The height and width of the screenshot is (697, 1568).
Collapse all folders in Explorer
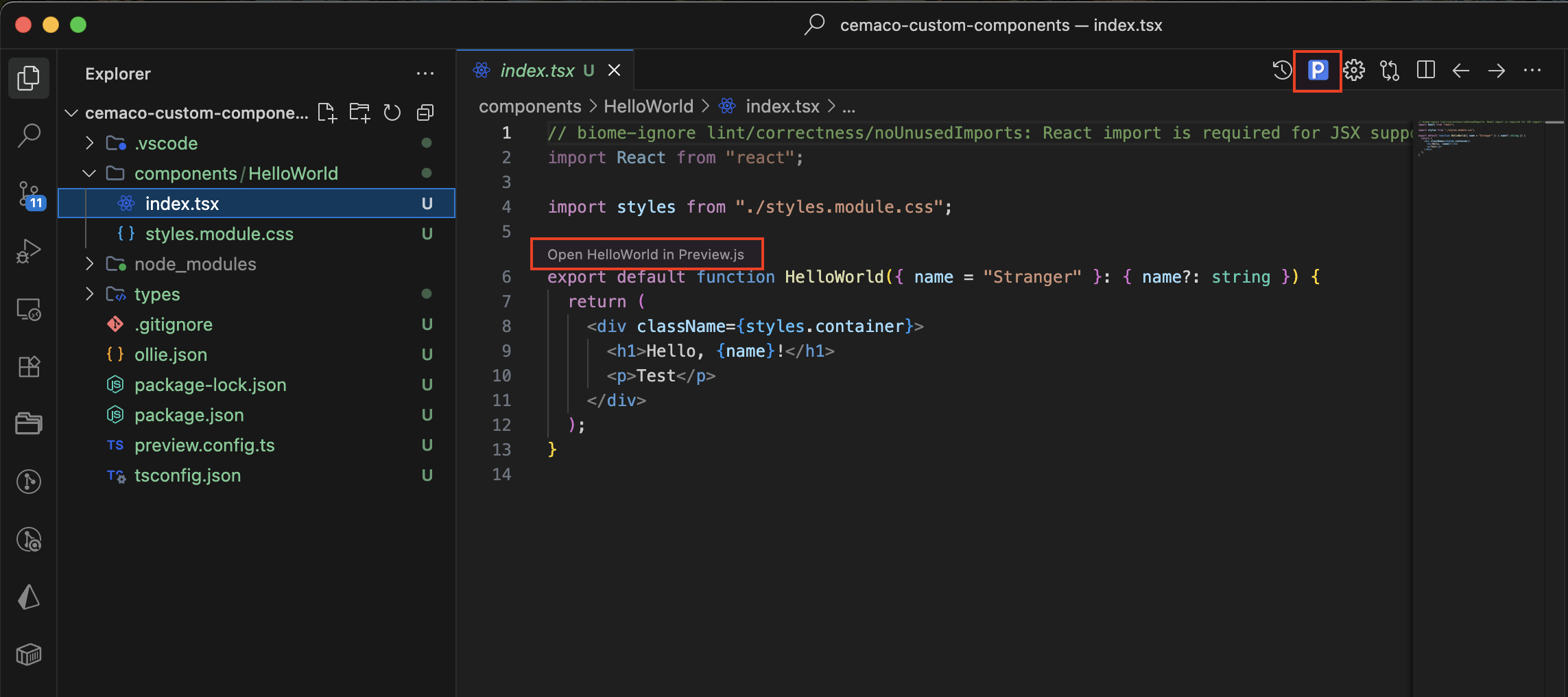425,113
